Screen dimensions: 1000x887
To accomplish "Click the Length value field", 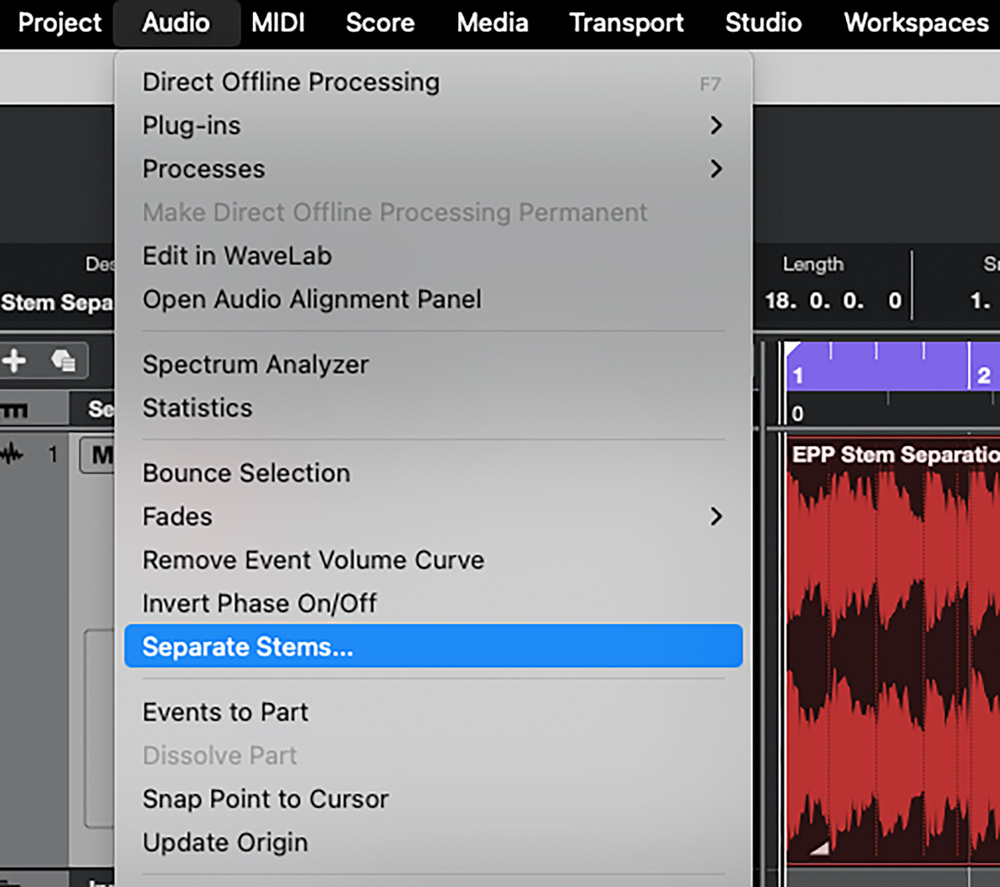I will click(x=834, y=300).
